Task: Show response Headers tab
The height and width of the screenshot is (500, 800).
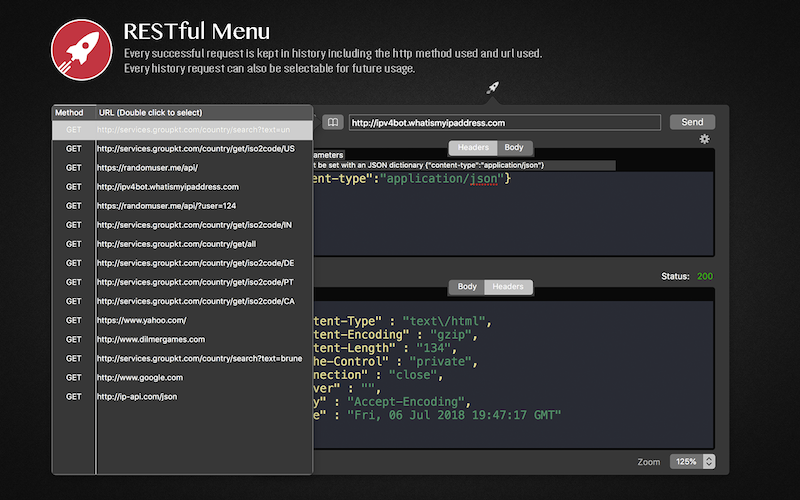Action: tap(508, 287)
